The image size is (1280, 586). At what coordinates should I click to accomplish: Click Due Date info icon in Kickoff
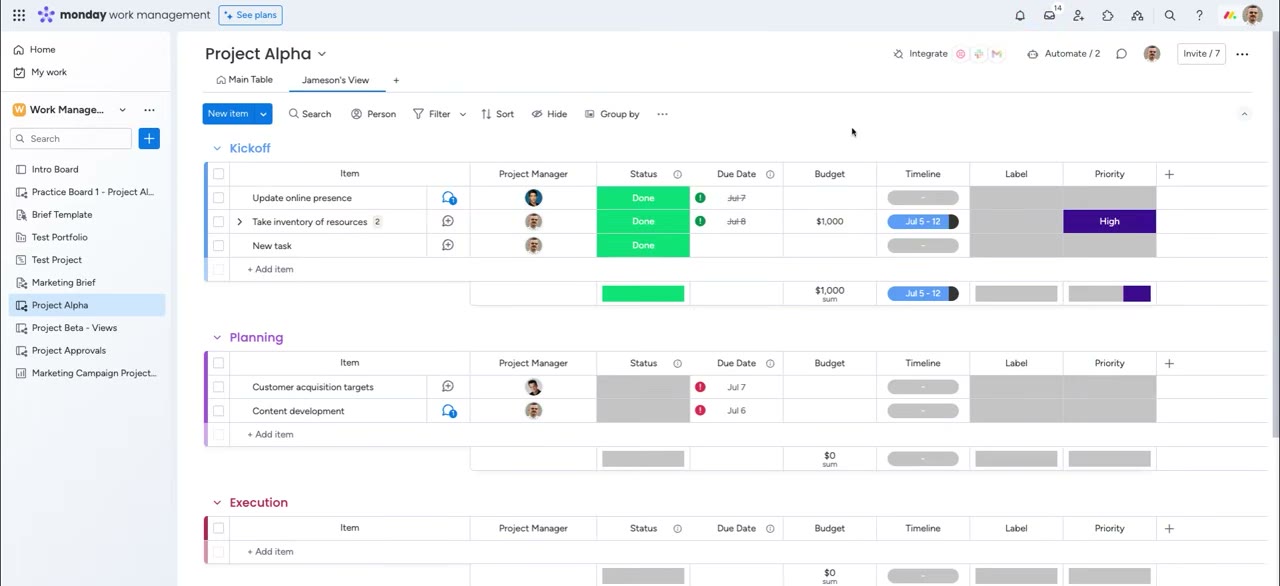pyautogui.click(x=770, y=174)
